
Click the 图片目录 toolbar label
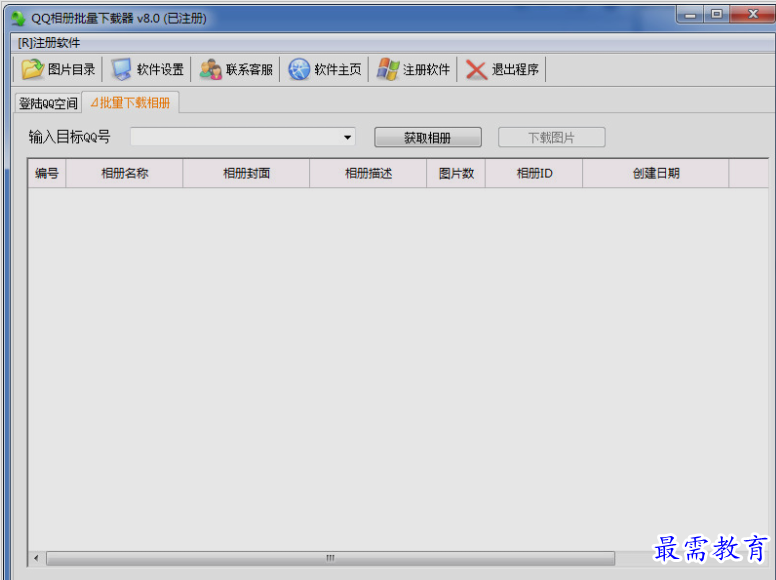[x=71, y=69]
